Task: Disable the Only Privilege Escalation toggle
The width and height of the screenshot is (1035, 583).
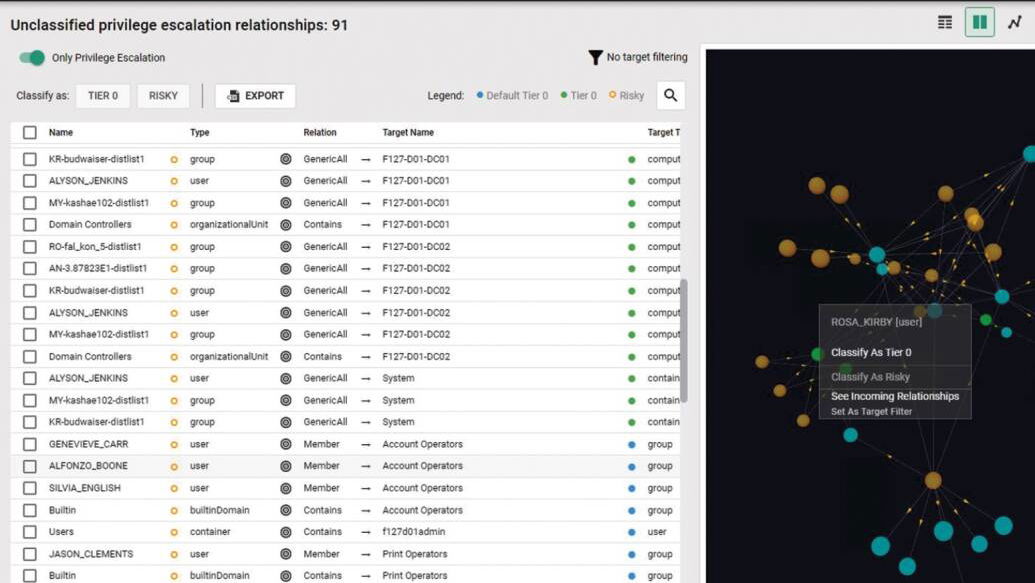Action: coord(32,58)
